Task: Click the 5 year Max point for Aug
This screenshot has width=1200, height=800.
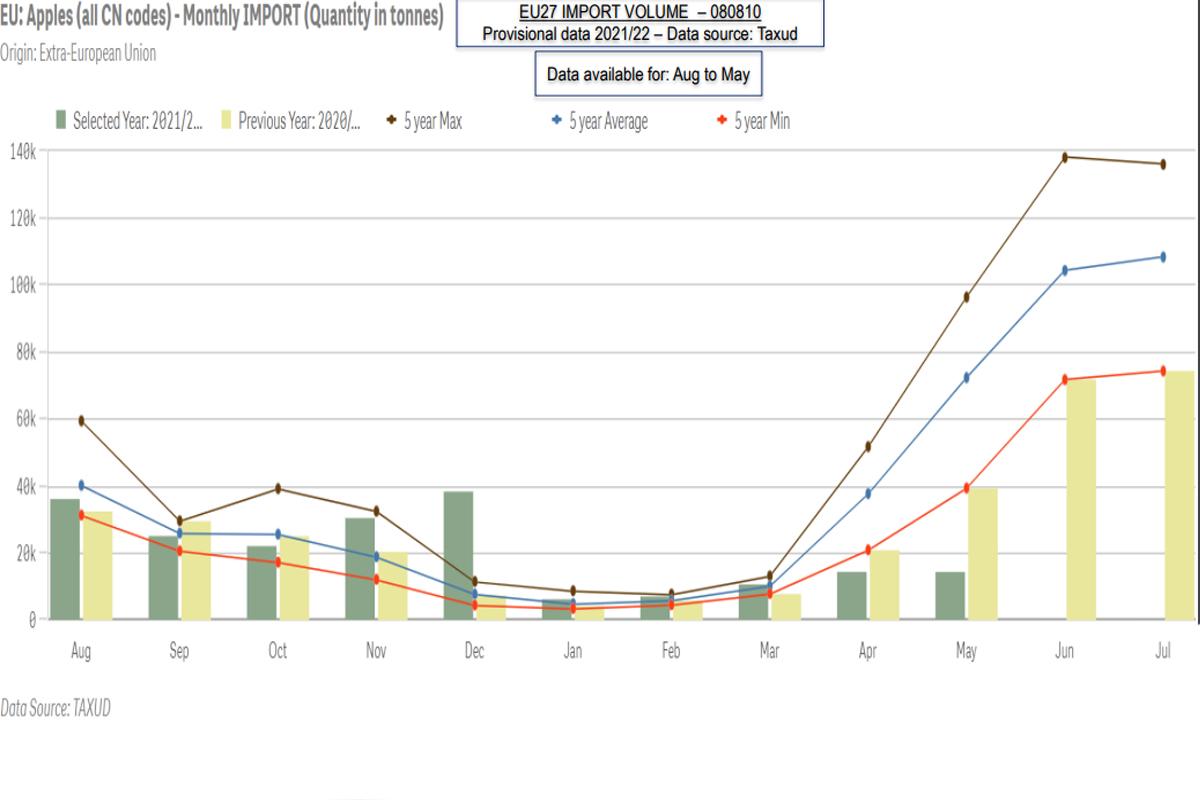Action: (x=81, y=420)
